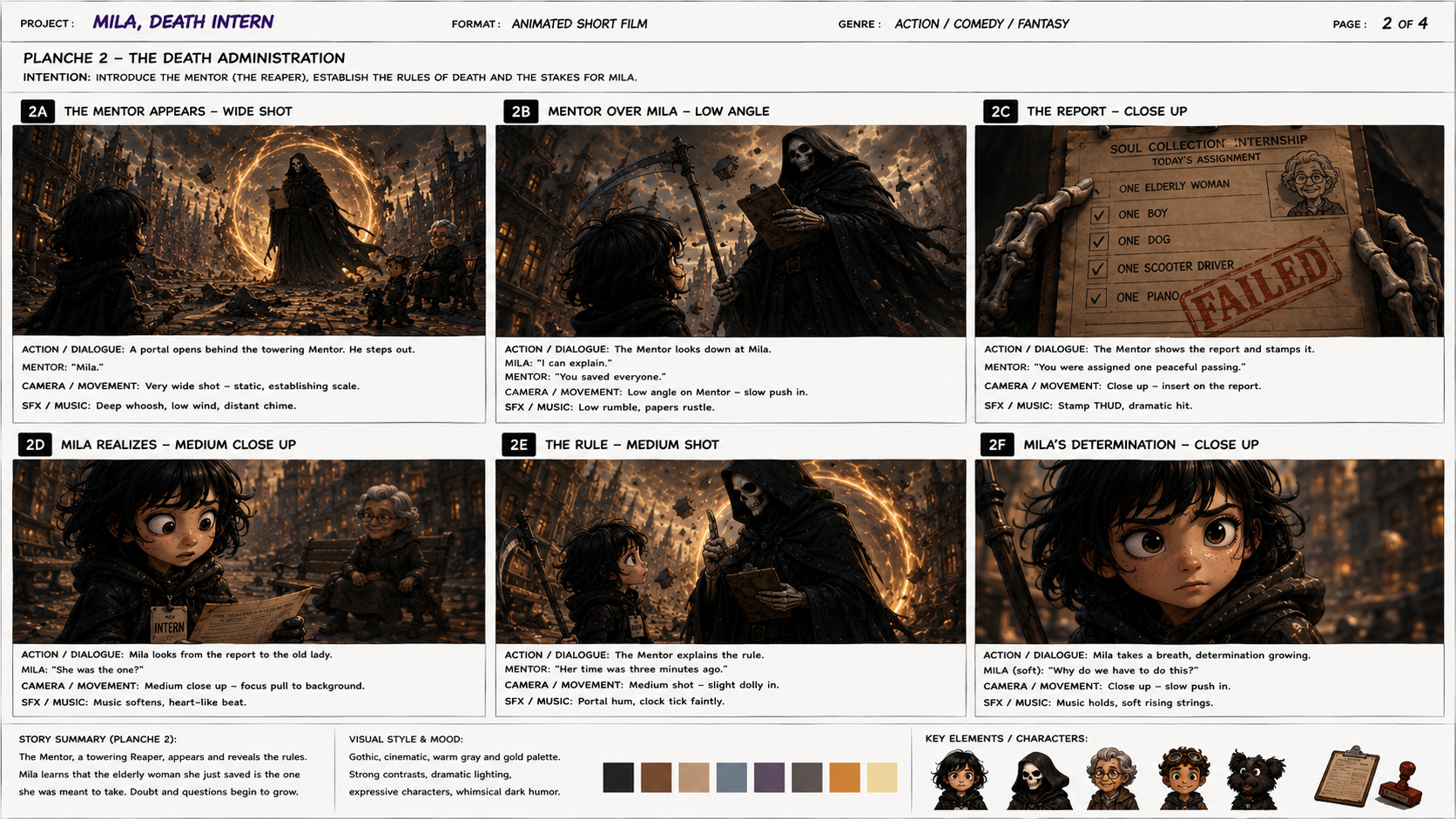
Task: Click the 2C panel number badge
Action: (x=1001, y=111)
